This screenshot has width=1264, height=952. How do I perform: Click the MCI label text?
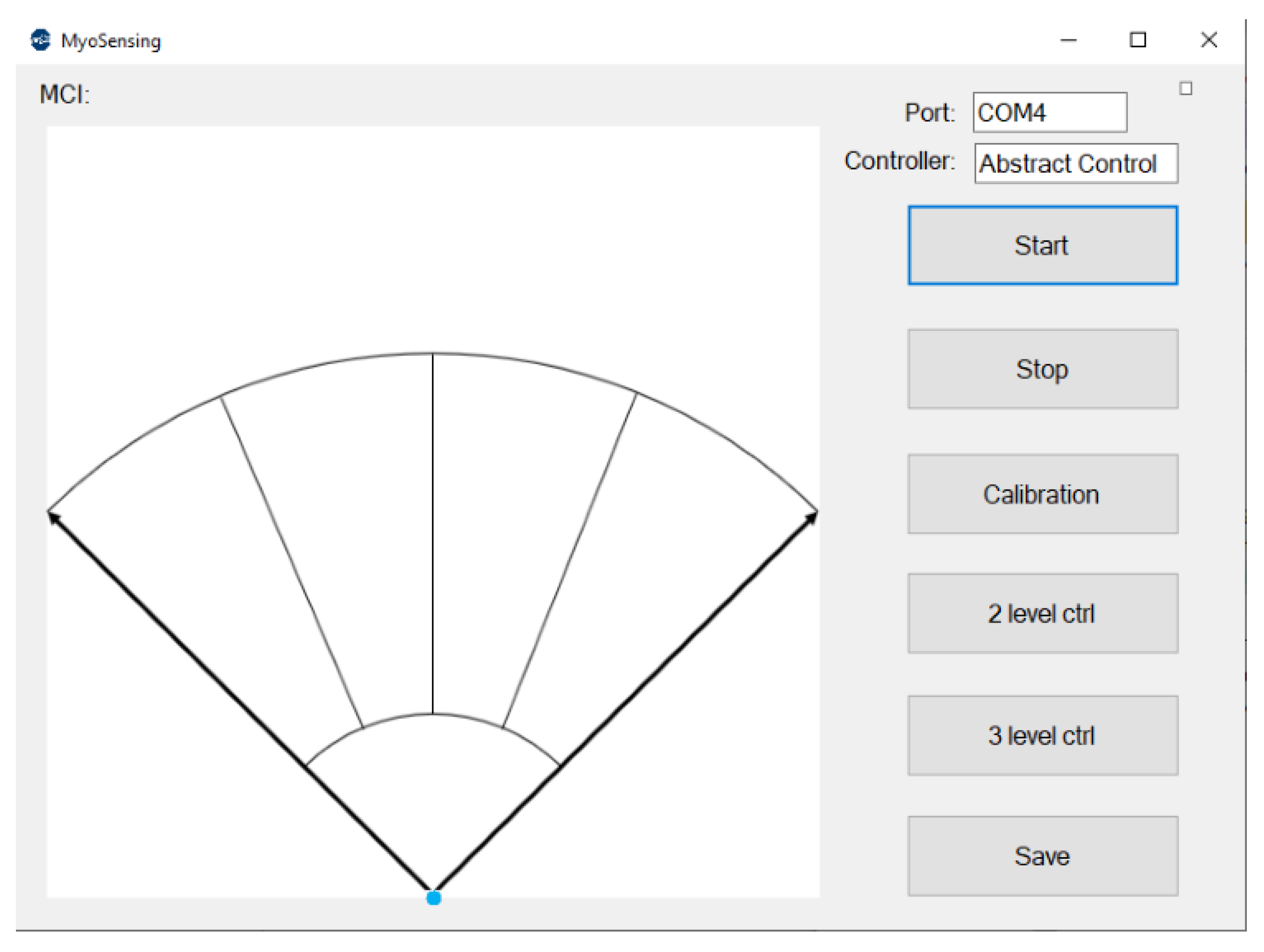pos(65,94)
